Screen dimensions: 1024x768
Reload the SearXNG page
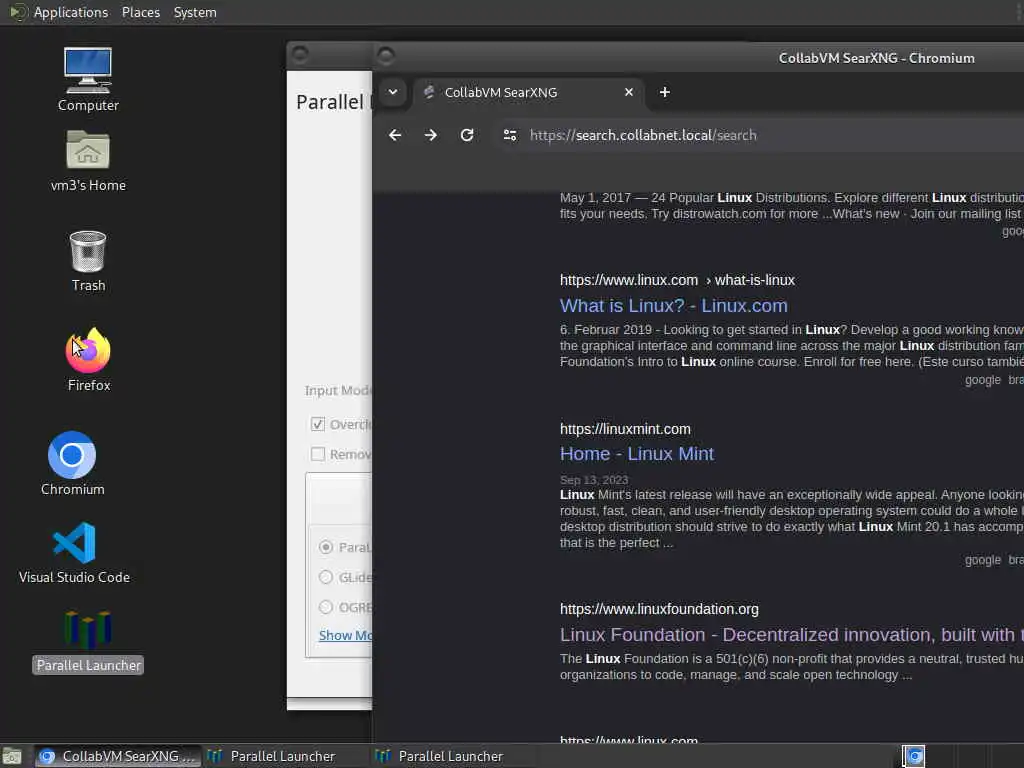466,135
